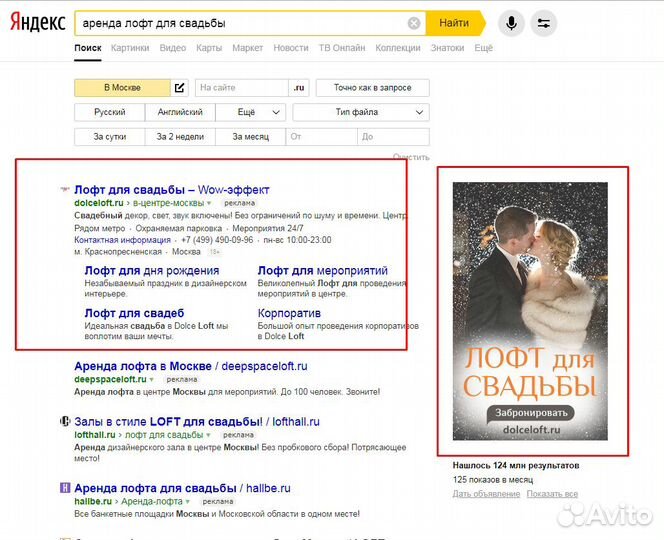
Task: Click the От date field
Action: click(321, 137)
